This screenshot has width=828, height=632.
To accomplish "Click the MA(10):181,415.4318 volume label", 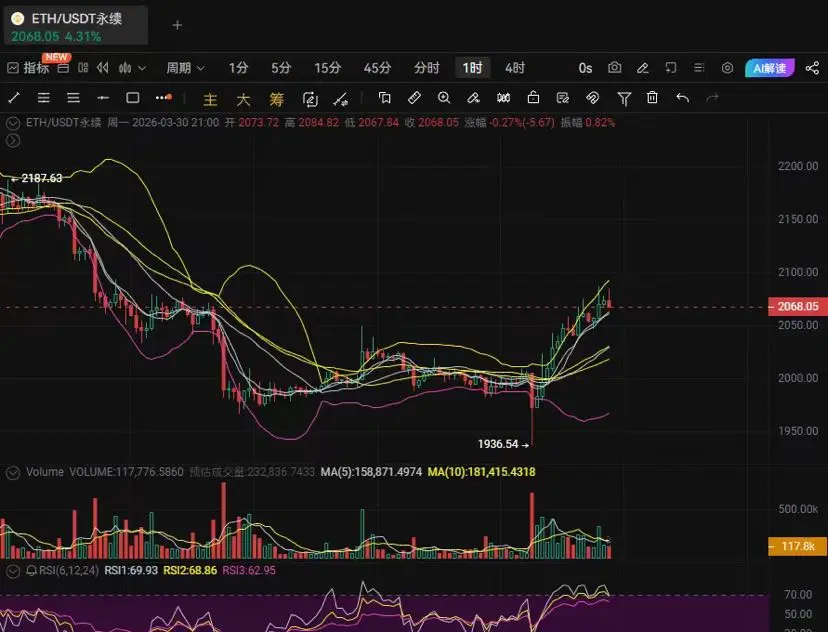I will point(481,472).
